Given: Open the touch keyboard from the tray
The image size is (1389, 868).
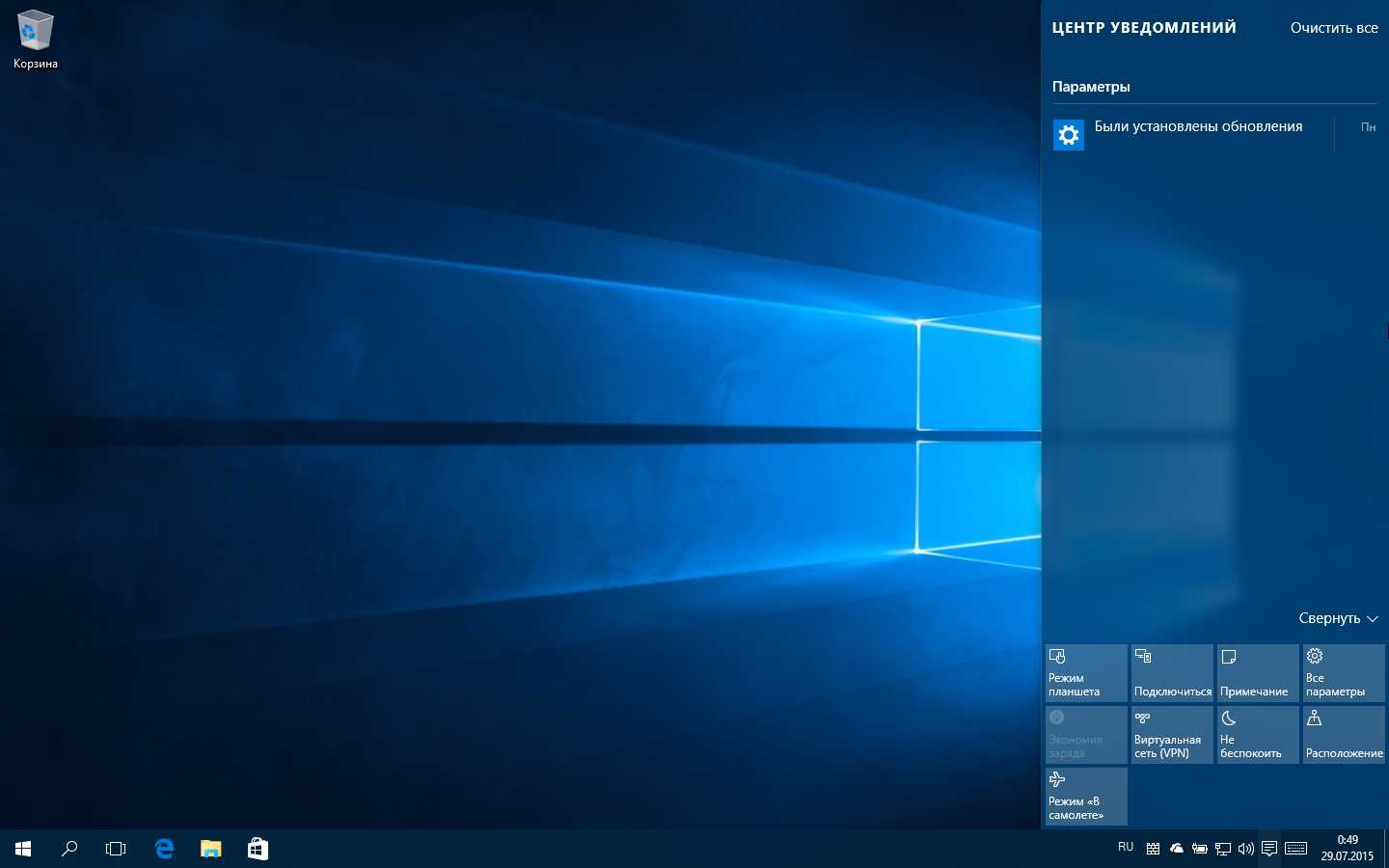Looking at the screenshot, I should coord(1296,849).
